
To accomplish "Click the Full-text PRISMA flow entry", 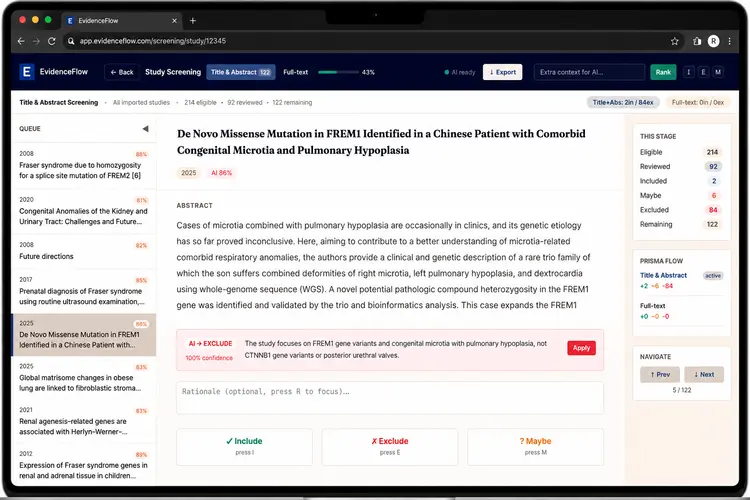I will [x=652, y=306].
